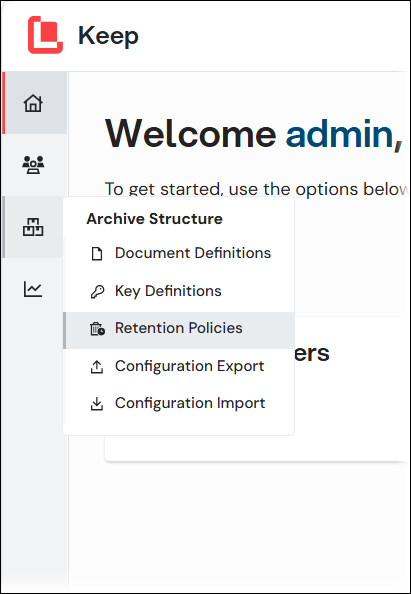This screenshot has width=411, height=594.
Task: Click the Welcome heading word
Action: (x=191, y=133)
